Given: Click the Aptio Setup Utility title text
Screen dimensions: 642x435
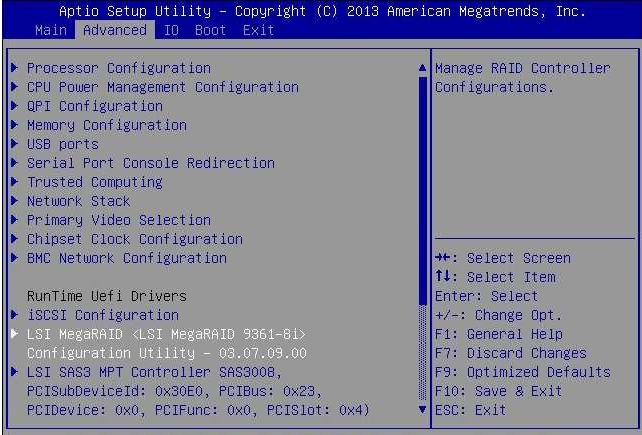Looking at the screenshot, I should [x=323, y=11].
